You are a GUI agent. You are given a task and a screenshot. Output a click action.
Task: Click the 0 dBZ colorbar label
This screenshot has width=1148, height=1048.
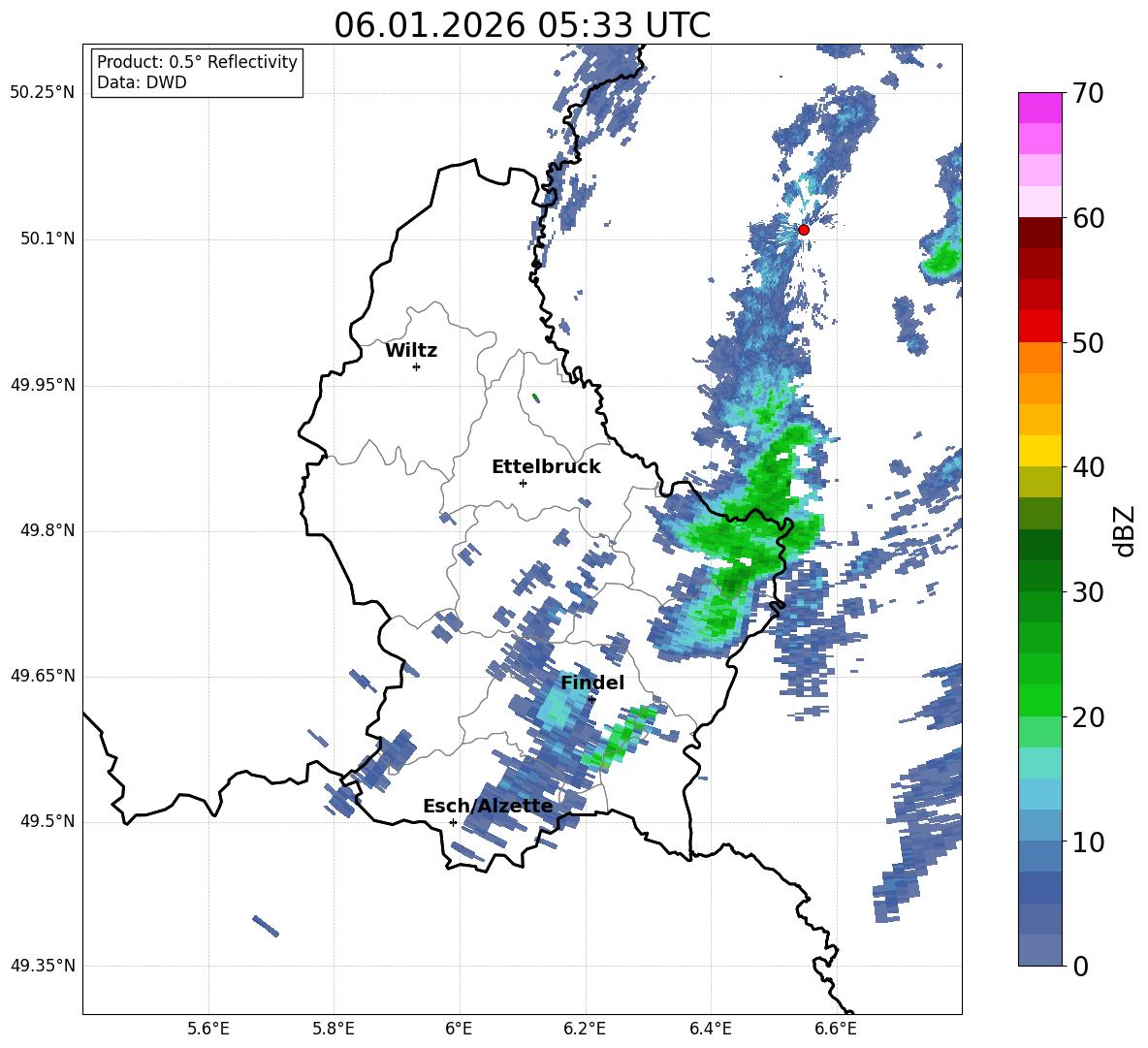(x=1080, y=967)
